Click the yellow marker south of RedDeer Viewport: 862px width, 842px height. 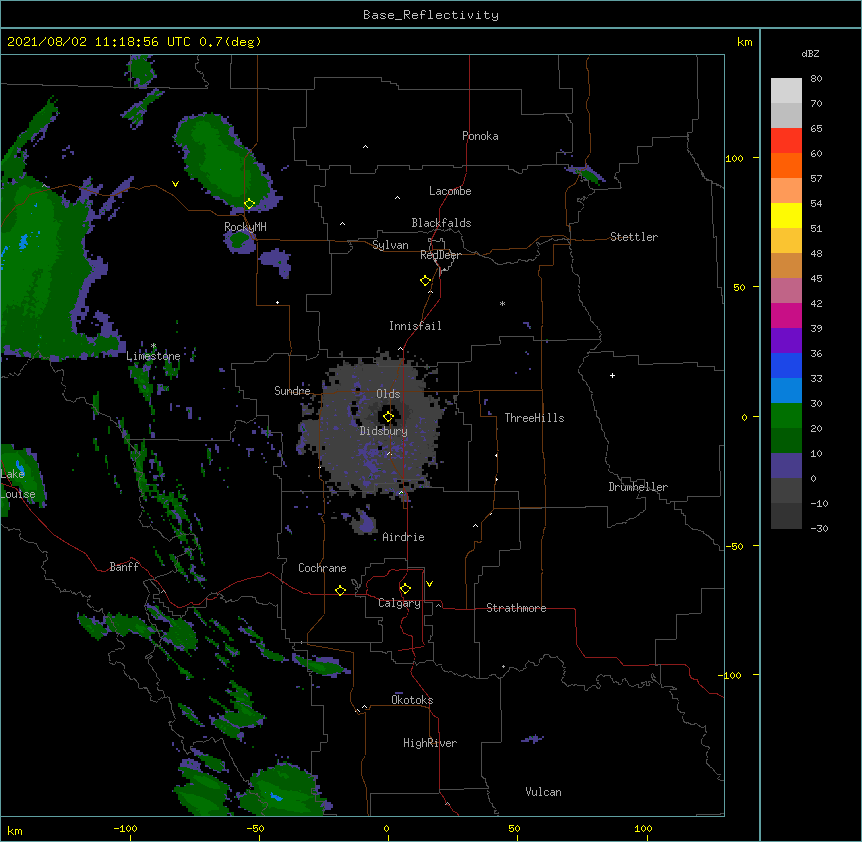(x=426, y=281)
